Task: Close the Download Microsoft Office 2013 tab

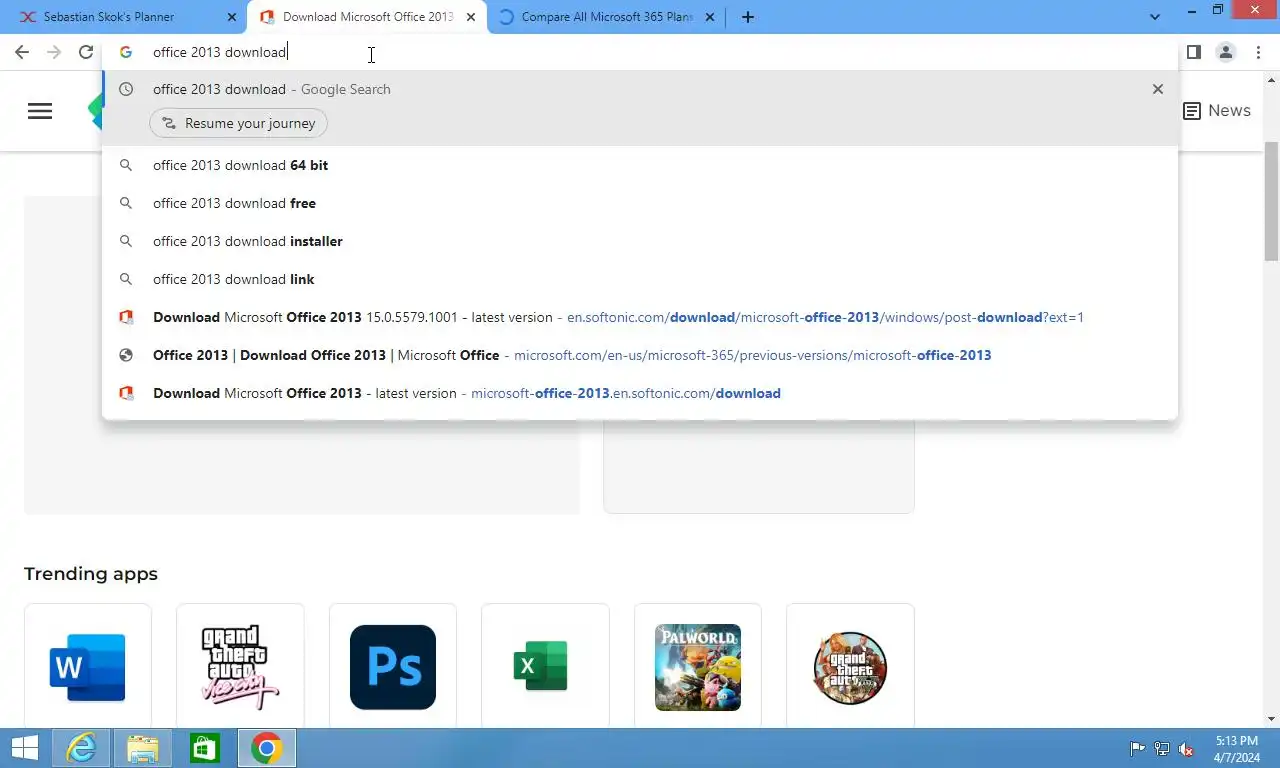Action: (x=471, y=17)
